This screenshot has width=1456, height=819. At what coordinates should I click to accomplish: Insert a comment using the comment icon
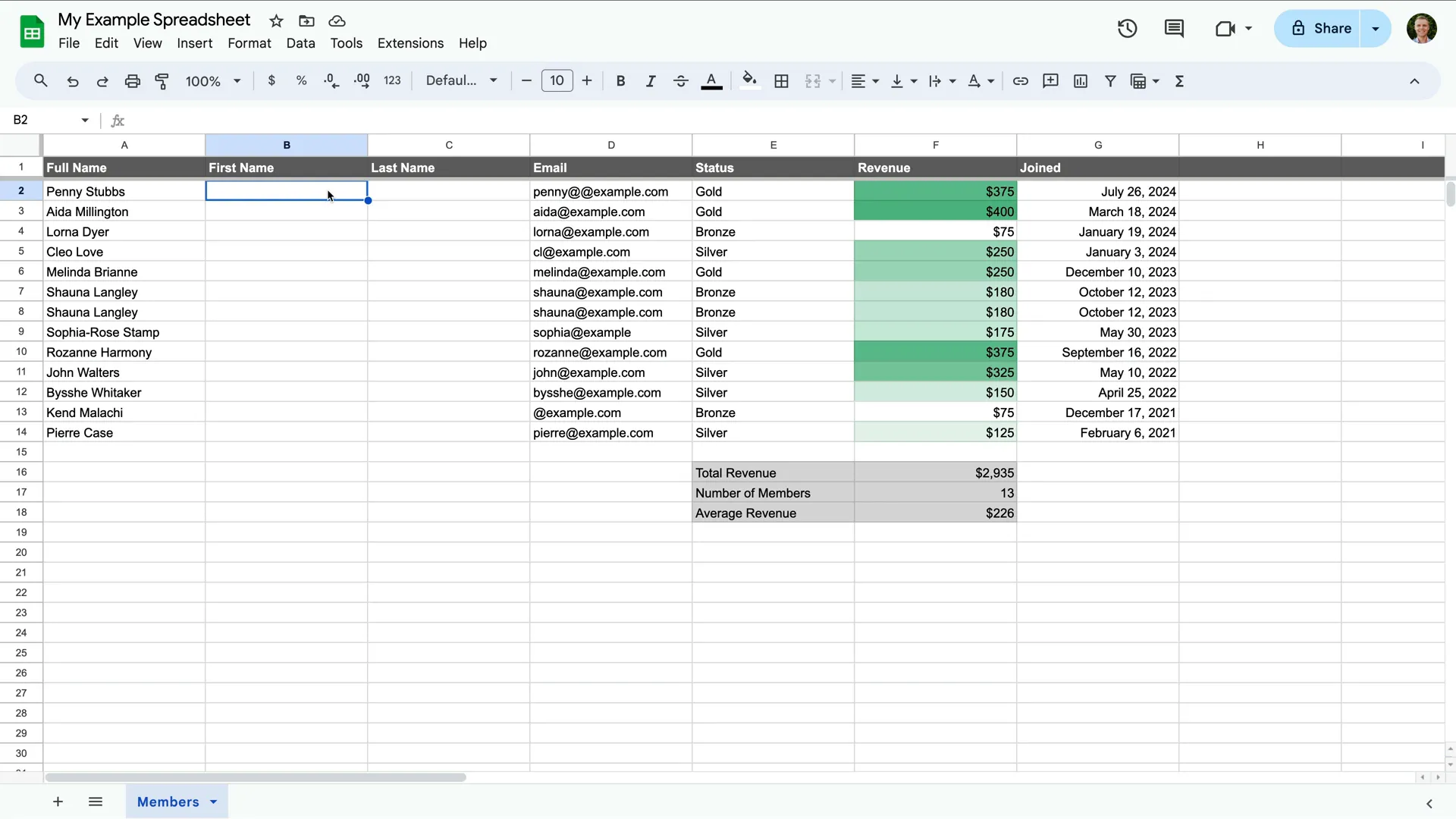pos(1050,80)
